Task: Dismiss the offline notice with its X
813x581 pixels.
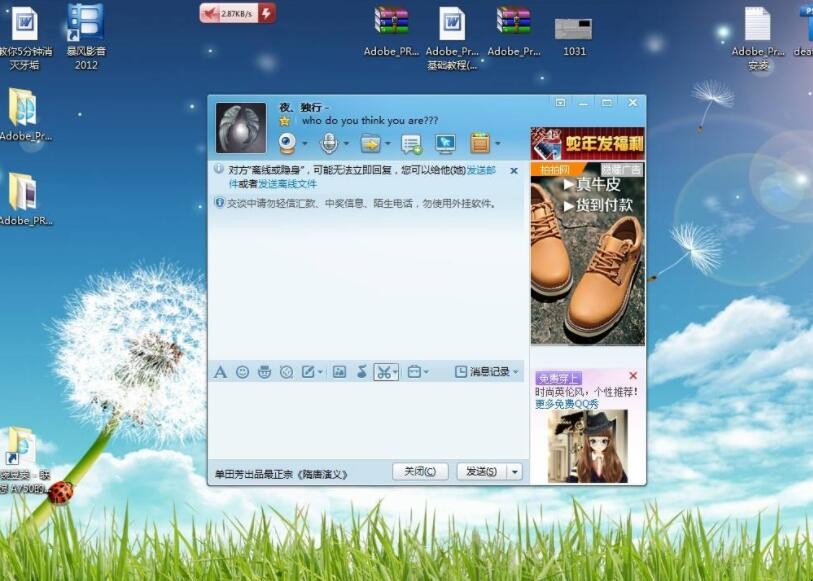Action: (514, 171)
